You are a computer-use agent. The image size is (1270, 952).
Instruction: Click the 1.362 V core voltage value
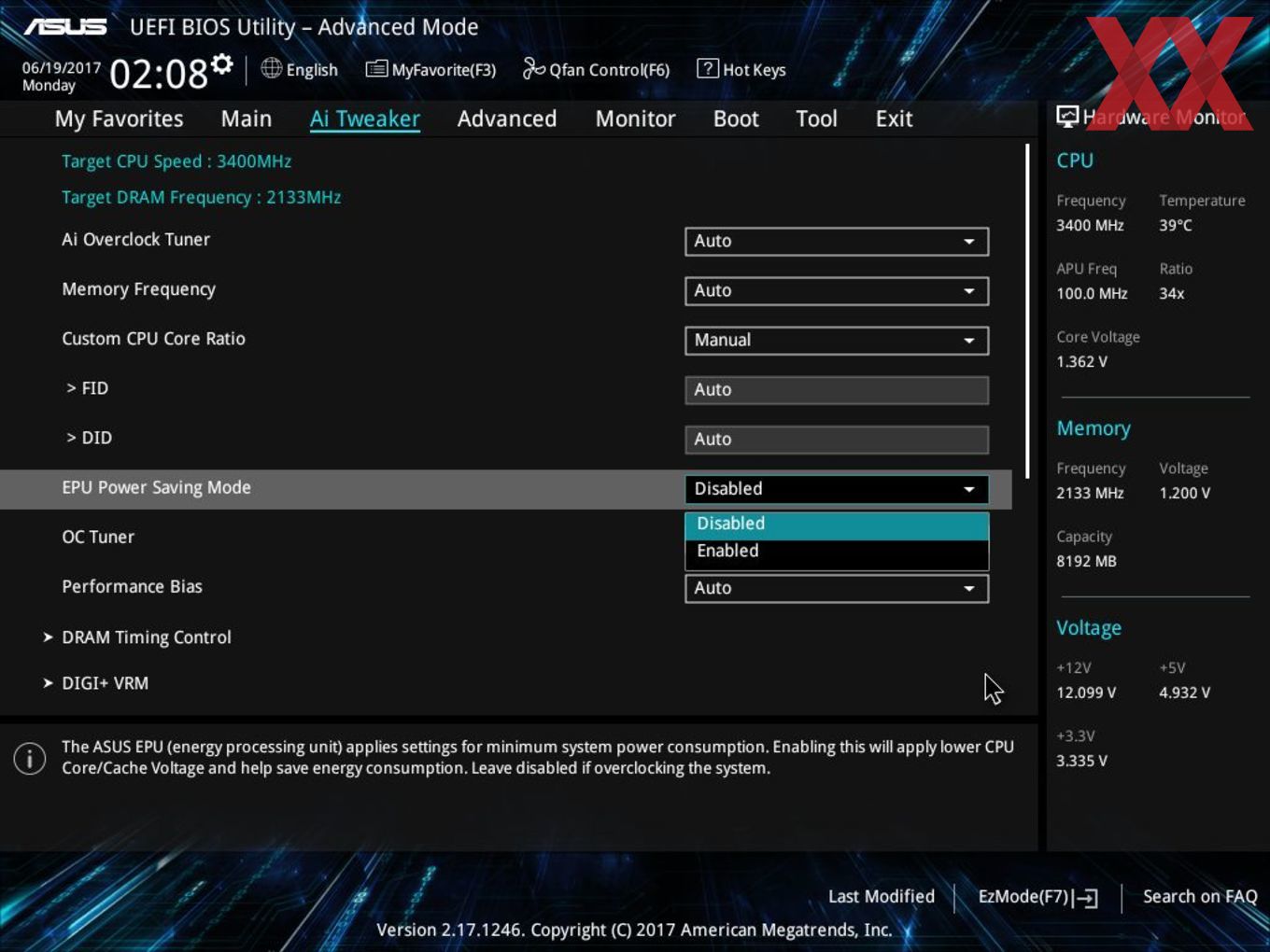pos(1081,361)
